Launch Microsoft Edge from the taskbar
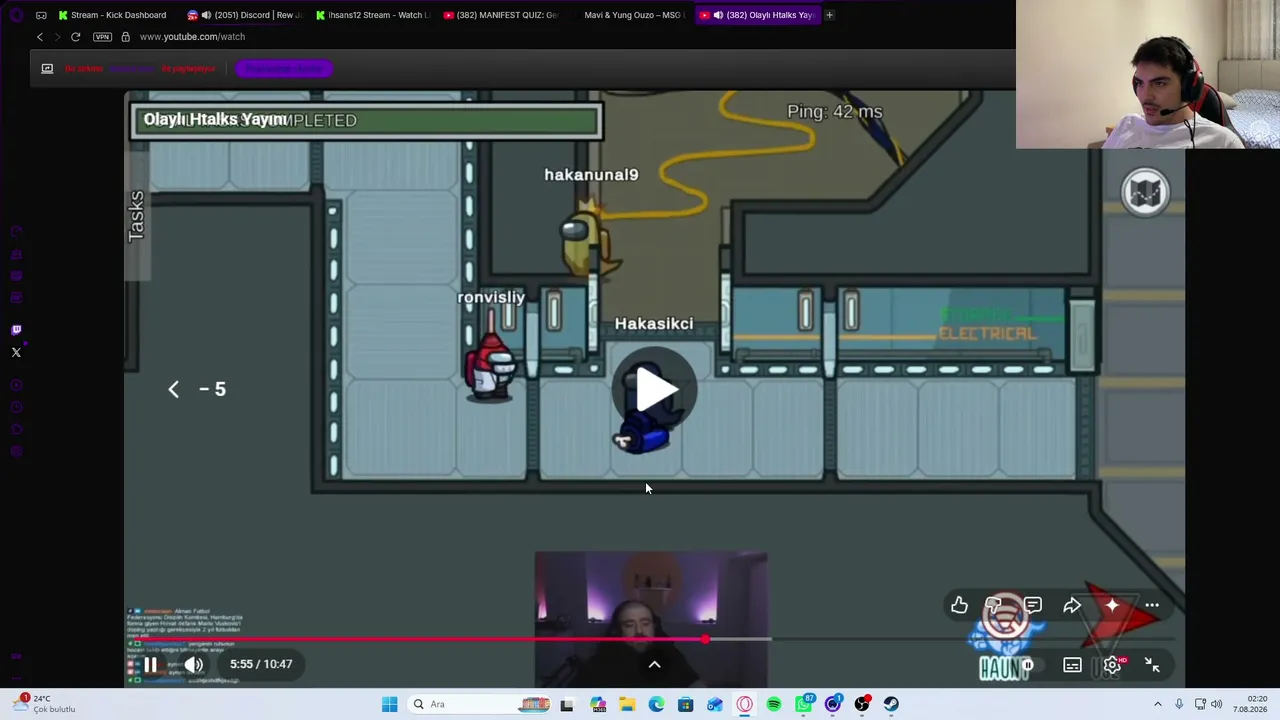This screenshot has height=720, width=1280. 656,704
